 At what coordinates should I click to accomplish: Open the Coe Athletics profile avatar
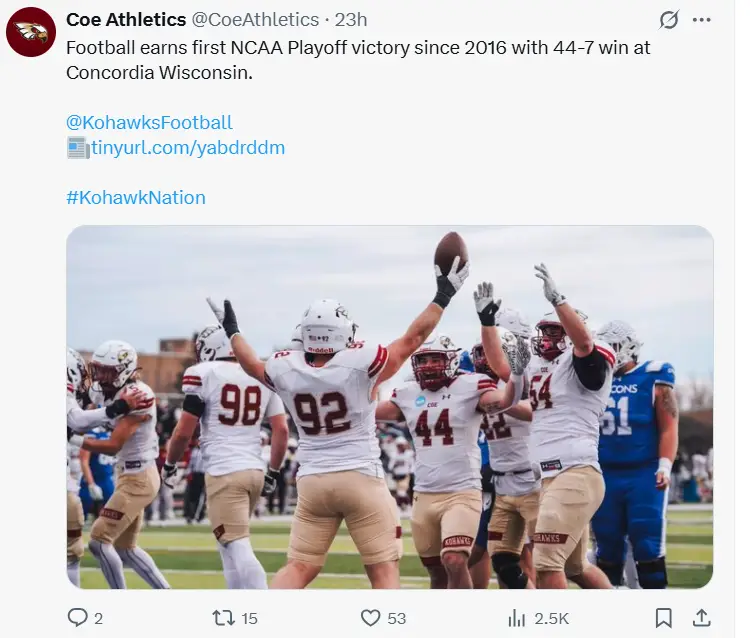point(31,32)
